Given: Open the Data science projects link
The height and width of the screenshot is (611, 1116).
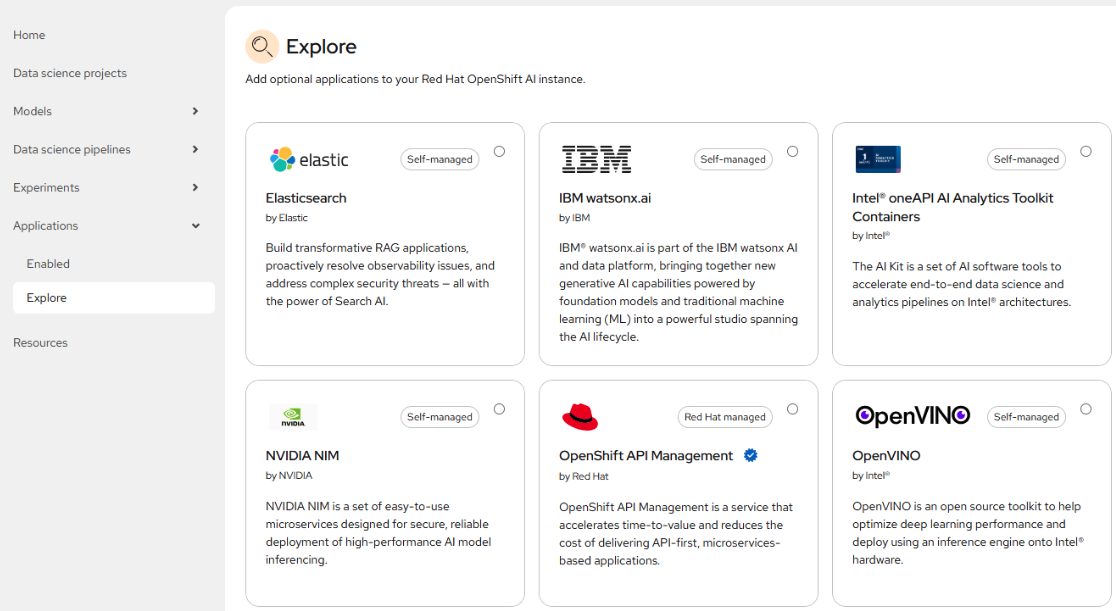Looking at the screenshot, I should coord(70,73).
